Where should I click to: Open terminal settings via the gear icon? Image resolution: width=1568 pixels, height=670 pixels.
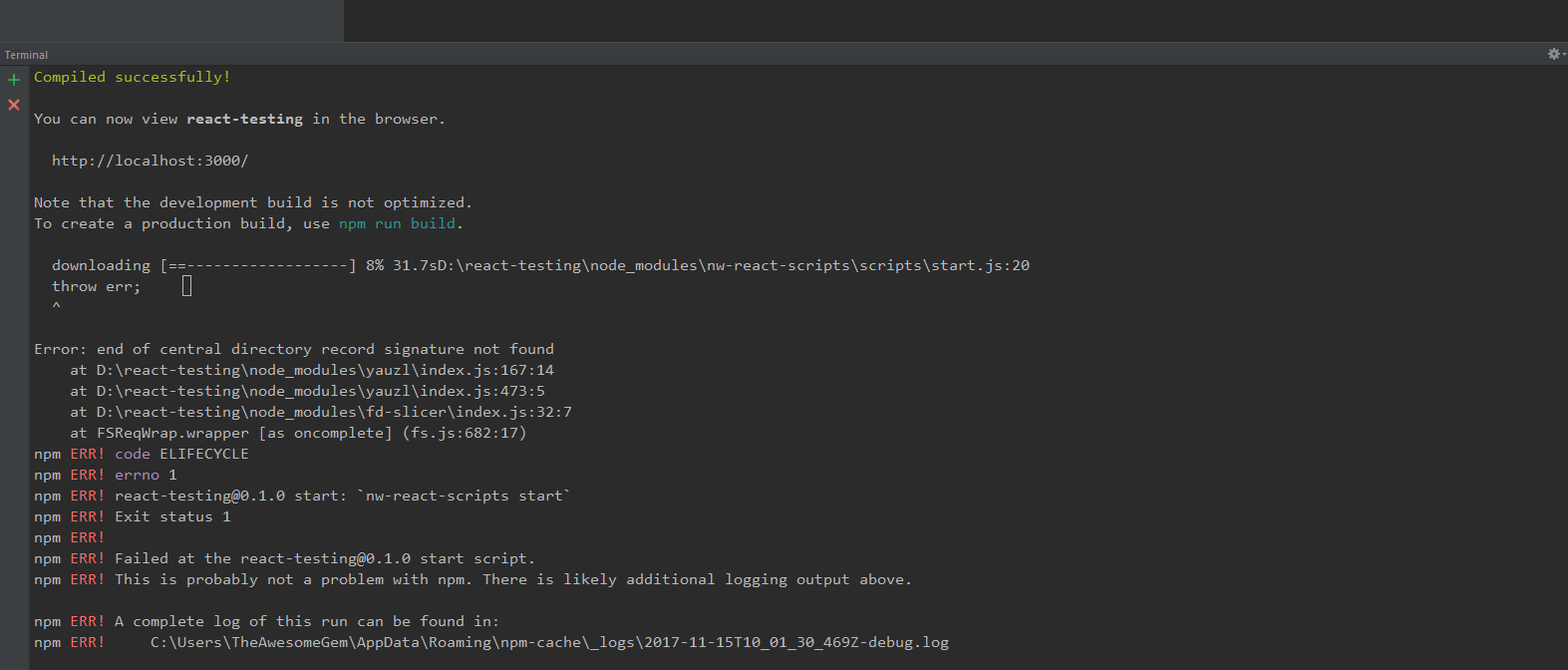[x=1553, y=54]
